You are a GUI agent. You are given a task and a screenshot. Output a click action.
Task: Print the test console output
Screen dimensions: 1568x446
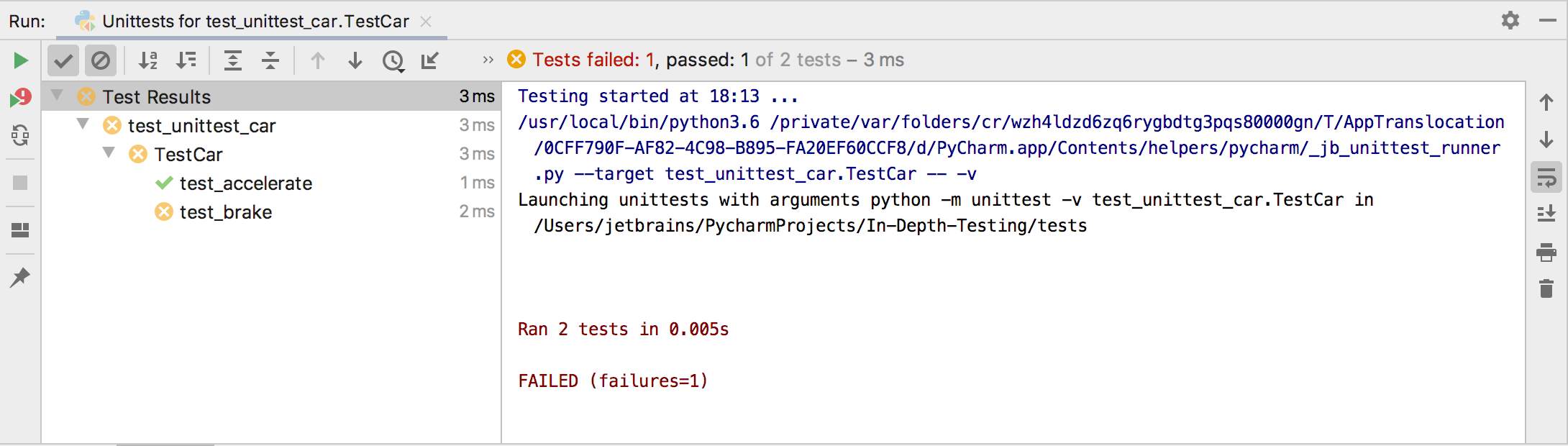1546,252
